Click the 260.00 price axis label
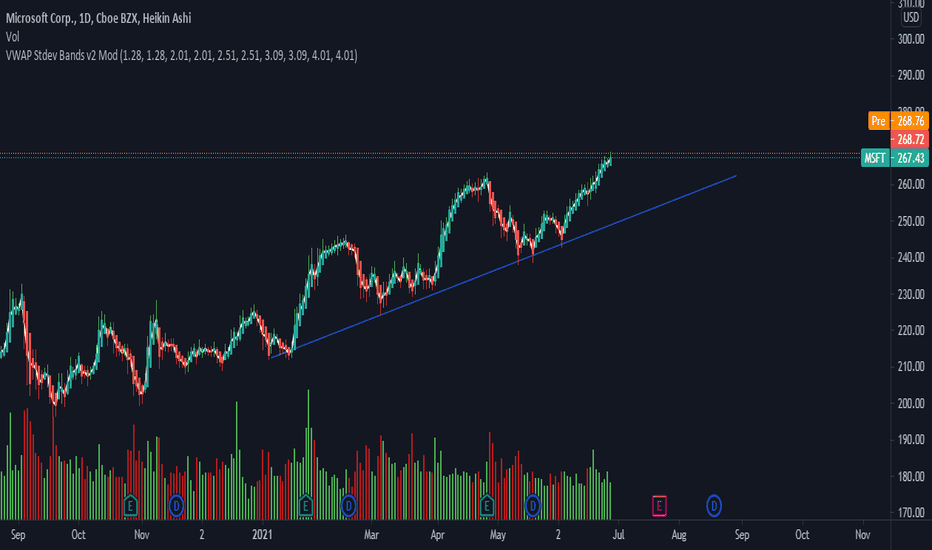This screenshot has width=932, height=550. [x=911, y=185]
